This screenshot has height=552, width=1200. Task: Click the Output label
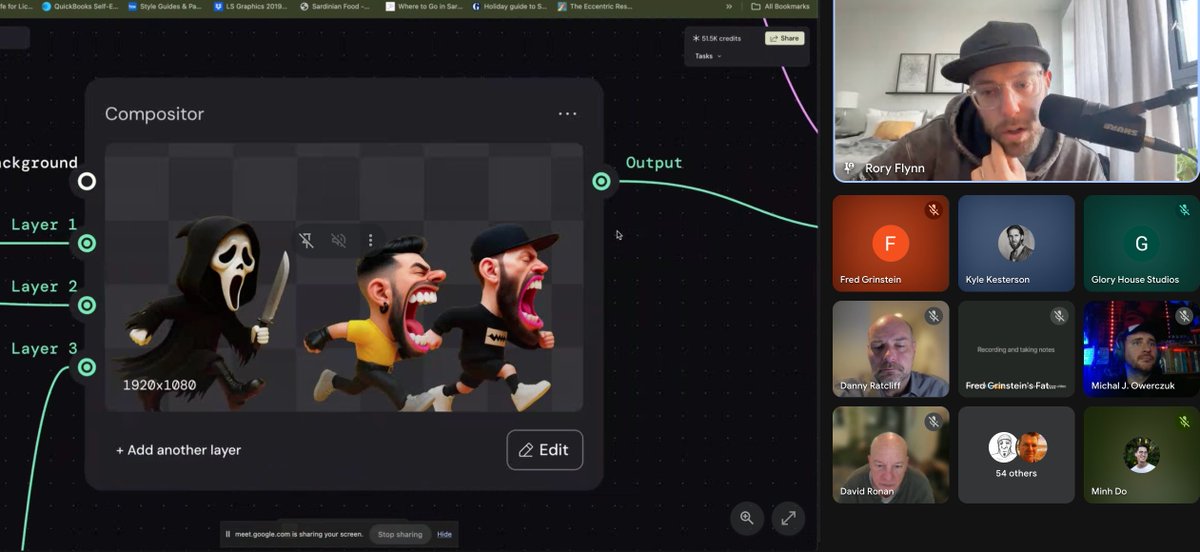(654, 162)
